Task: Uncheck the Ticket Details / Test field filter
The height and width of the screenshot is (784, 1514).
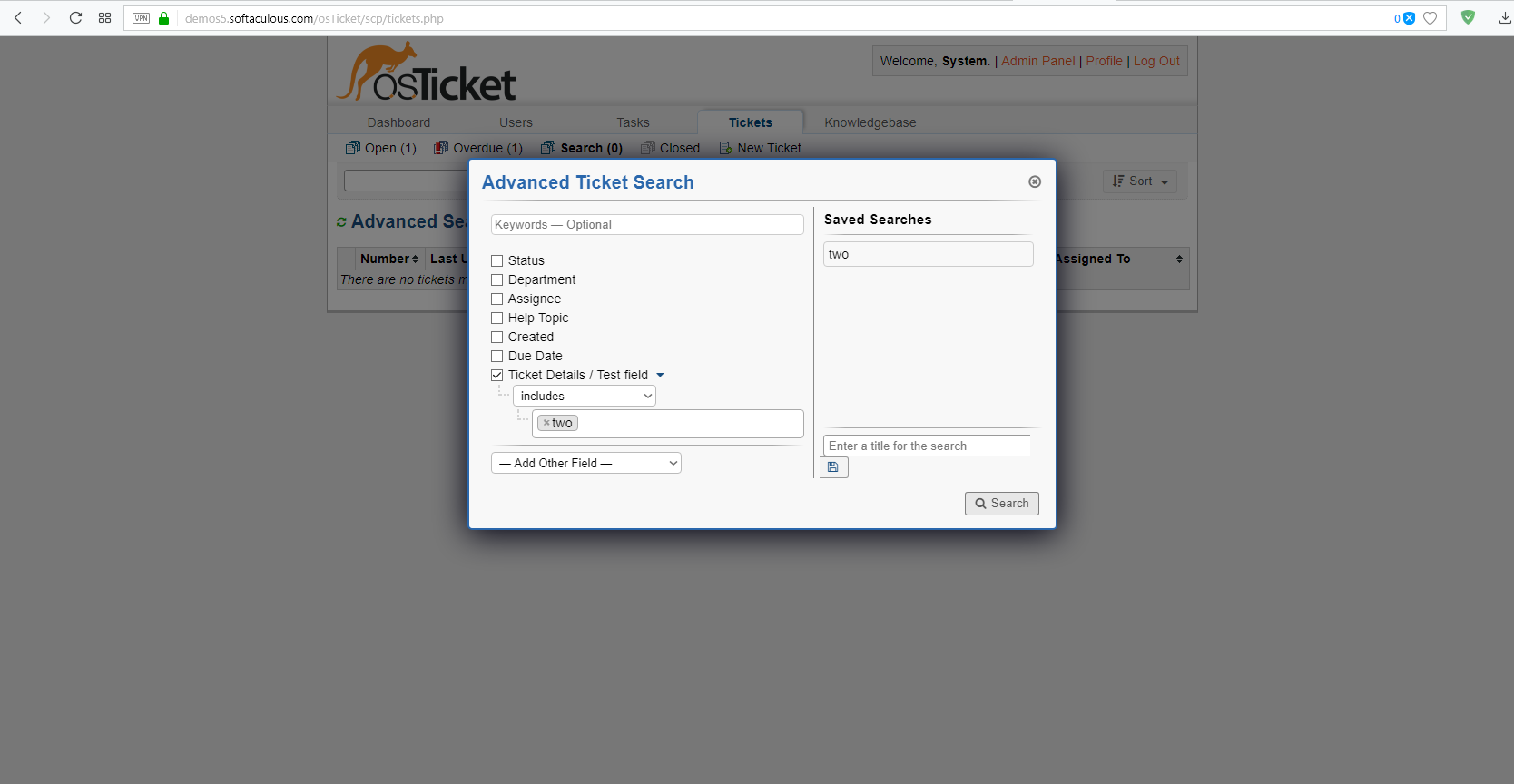Action: (496, 375)
